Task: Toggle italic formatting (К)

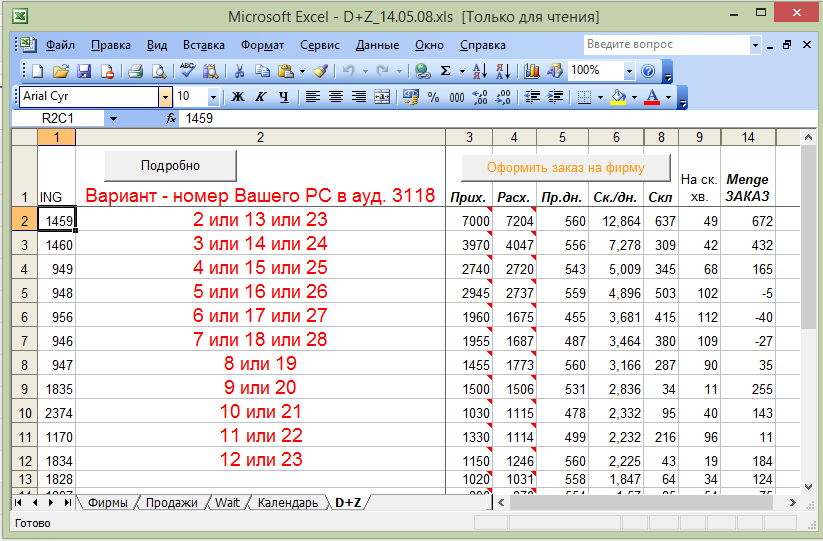Action: click(261, 97)
